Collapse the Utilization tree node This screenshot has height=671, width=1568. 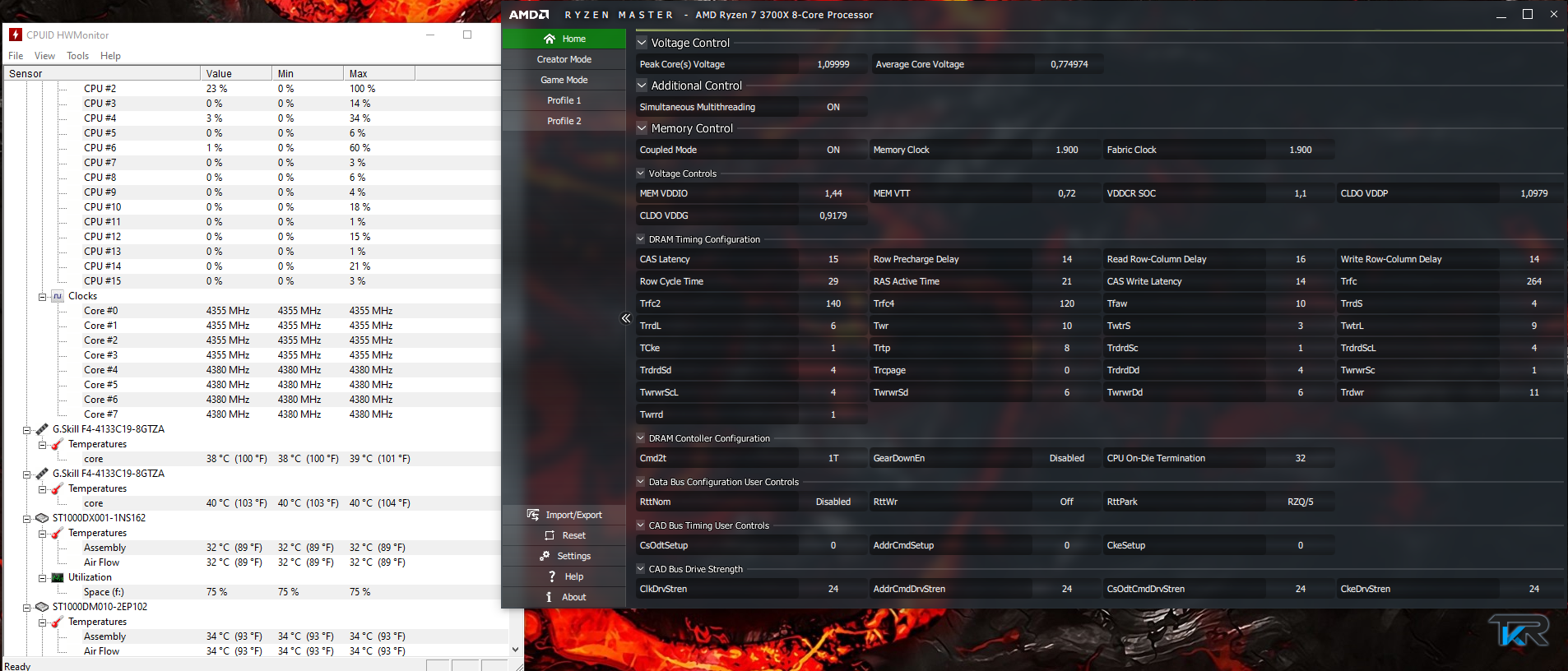(42, 578)
